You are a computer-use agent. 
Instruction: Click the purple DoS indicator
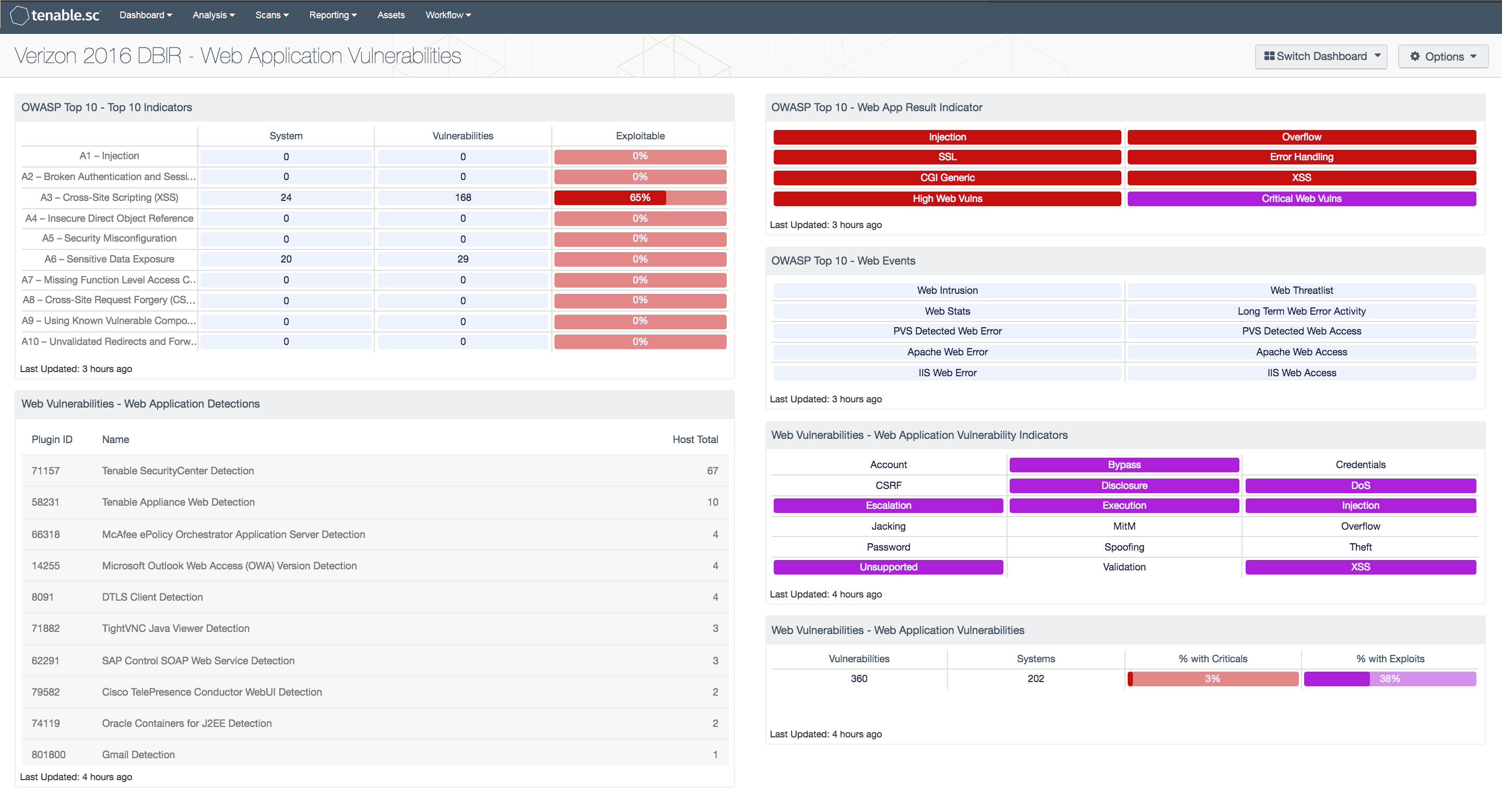[x=1361, y=485]
